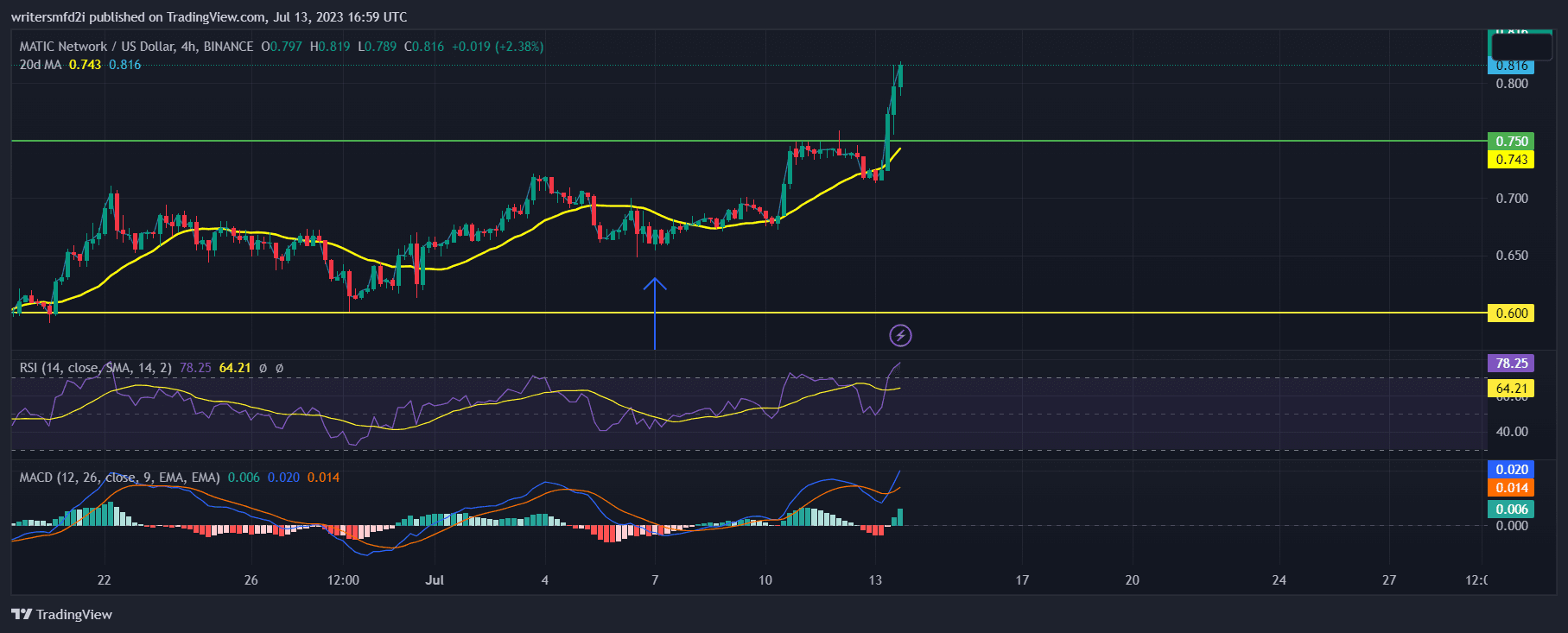1568x633 pixels.
Task: Click the purple lightning bolt event icon
Action: pos(900,335)
